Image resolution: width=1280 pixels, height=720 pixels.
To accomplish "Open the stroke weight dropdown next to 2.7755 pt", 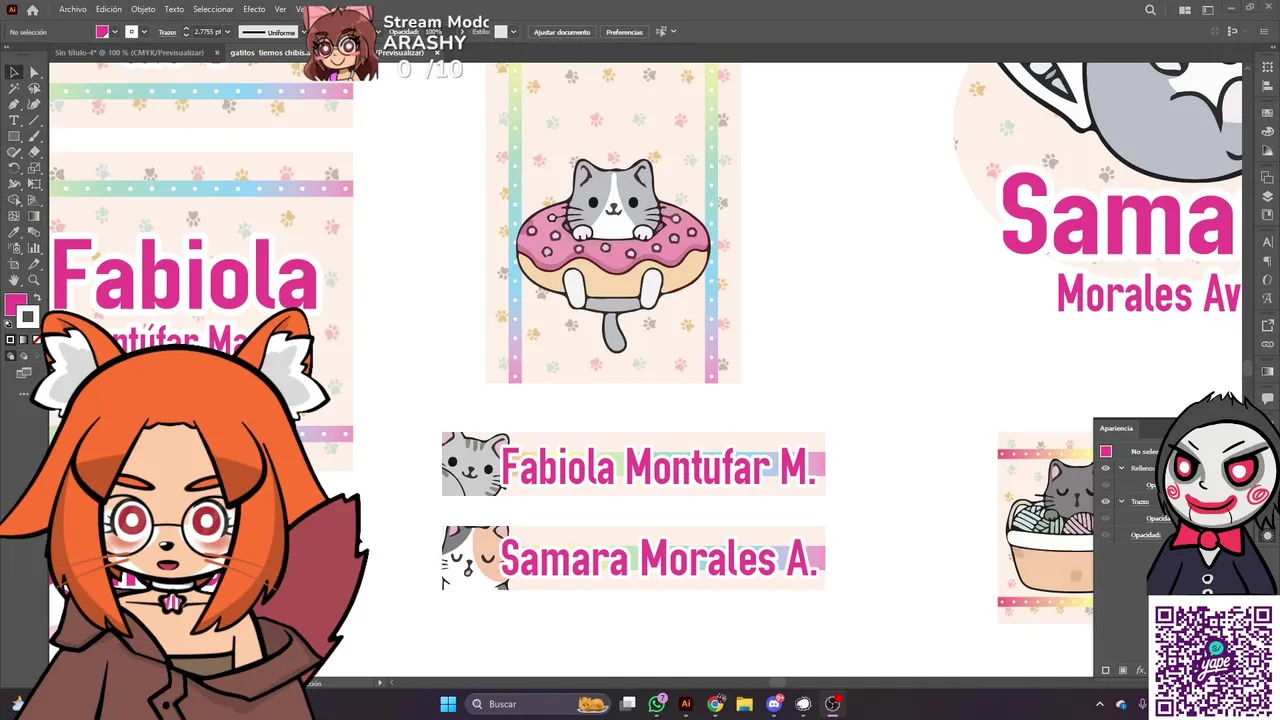I will 228,32.
